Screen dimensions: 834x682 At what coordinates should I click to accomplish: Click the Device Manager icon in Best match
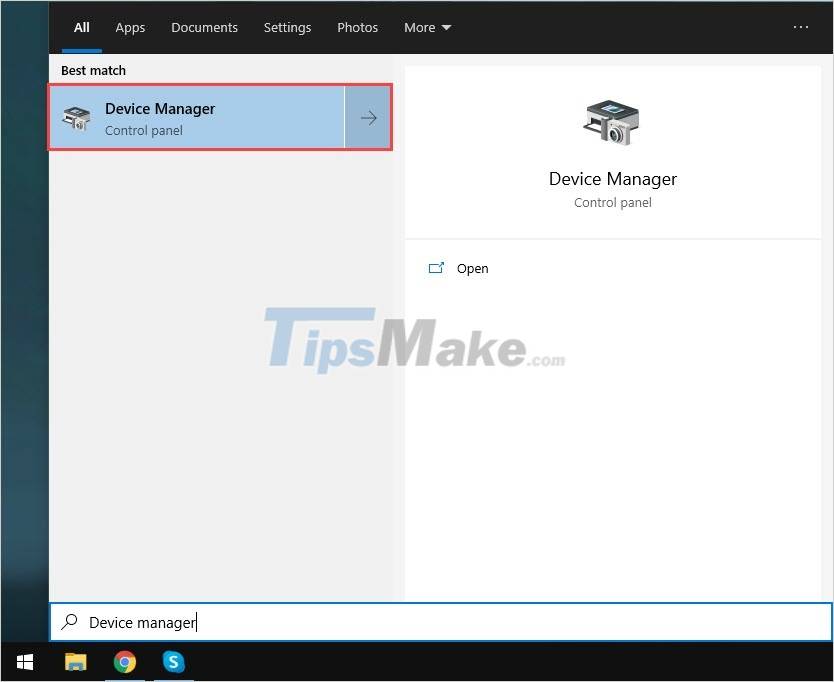tap(76, 117)
